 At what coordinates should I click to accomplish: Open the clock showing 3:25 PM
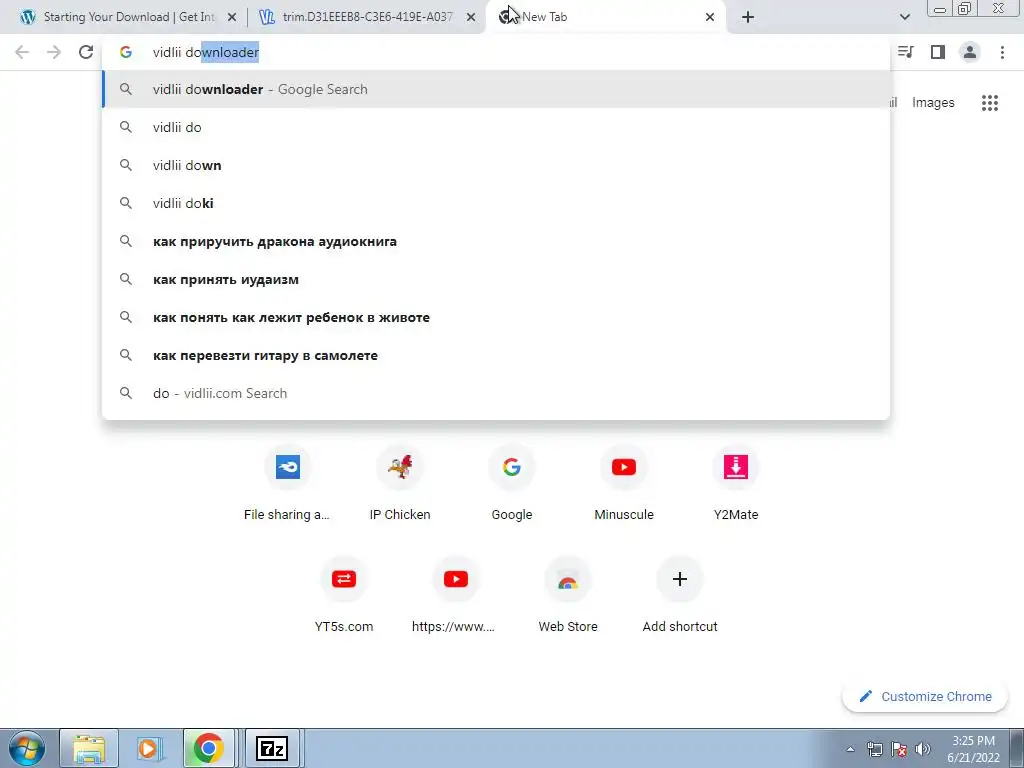[973, 749]
